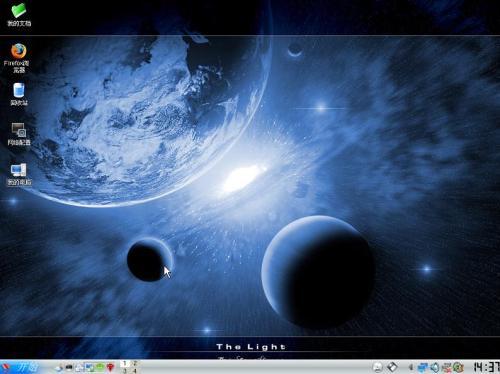Click the diamond-shaped tray icon
This screenshot has height=374, width=500.
[x=392, y=367]
